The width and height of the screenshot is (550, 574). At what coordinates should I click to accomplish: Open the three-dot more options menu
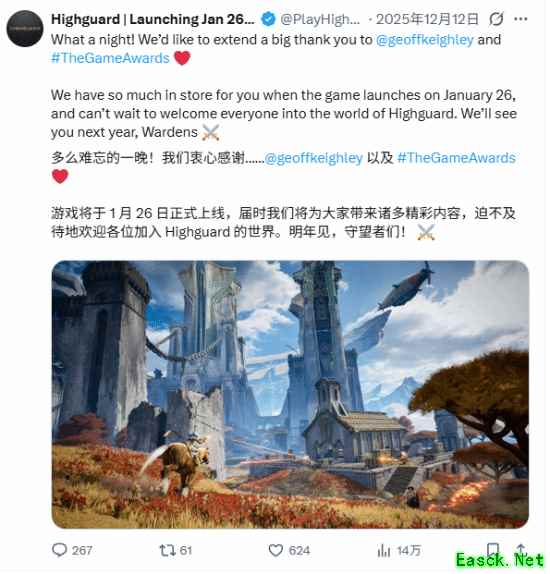click(x=521, y=19)
